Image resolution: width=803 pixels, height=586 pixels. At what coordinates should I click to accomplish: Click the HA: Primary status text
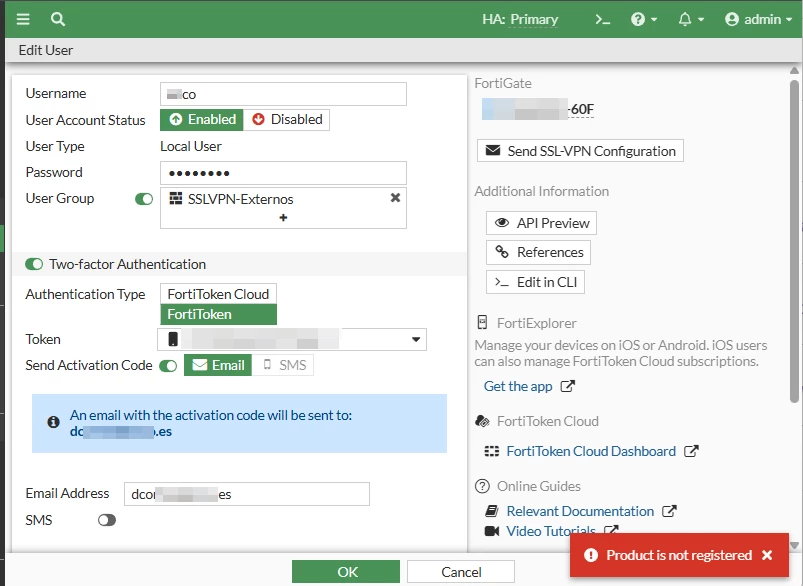click(520, 19)
